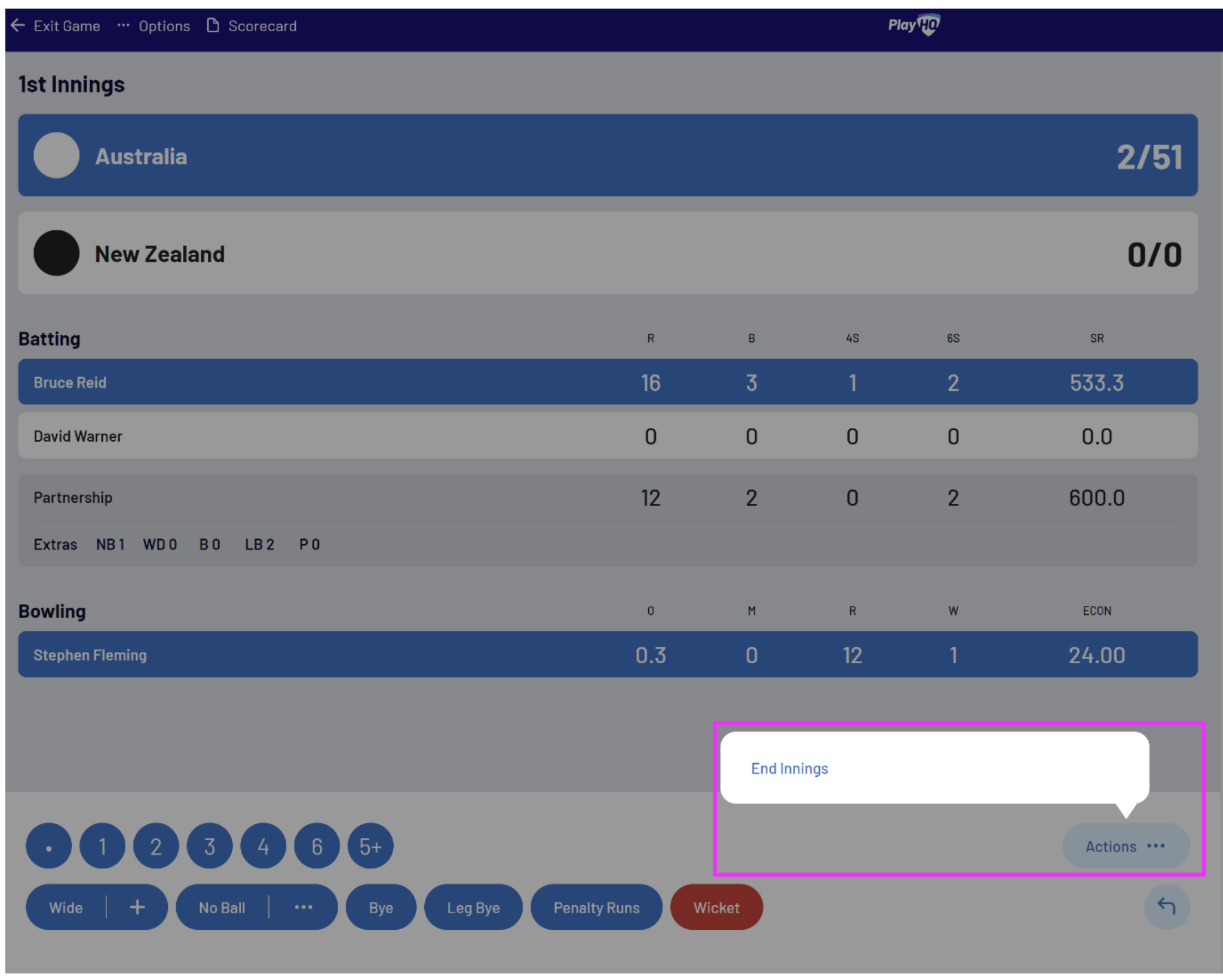The image size is (1223, 980).
Task: Click the undo arrow button
Action: (1166, 906)
